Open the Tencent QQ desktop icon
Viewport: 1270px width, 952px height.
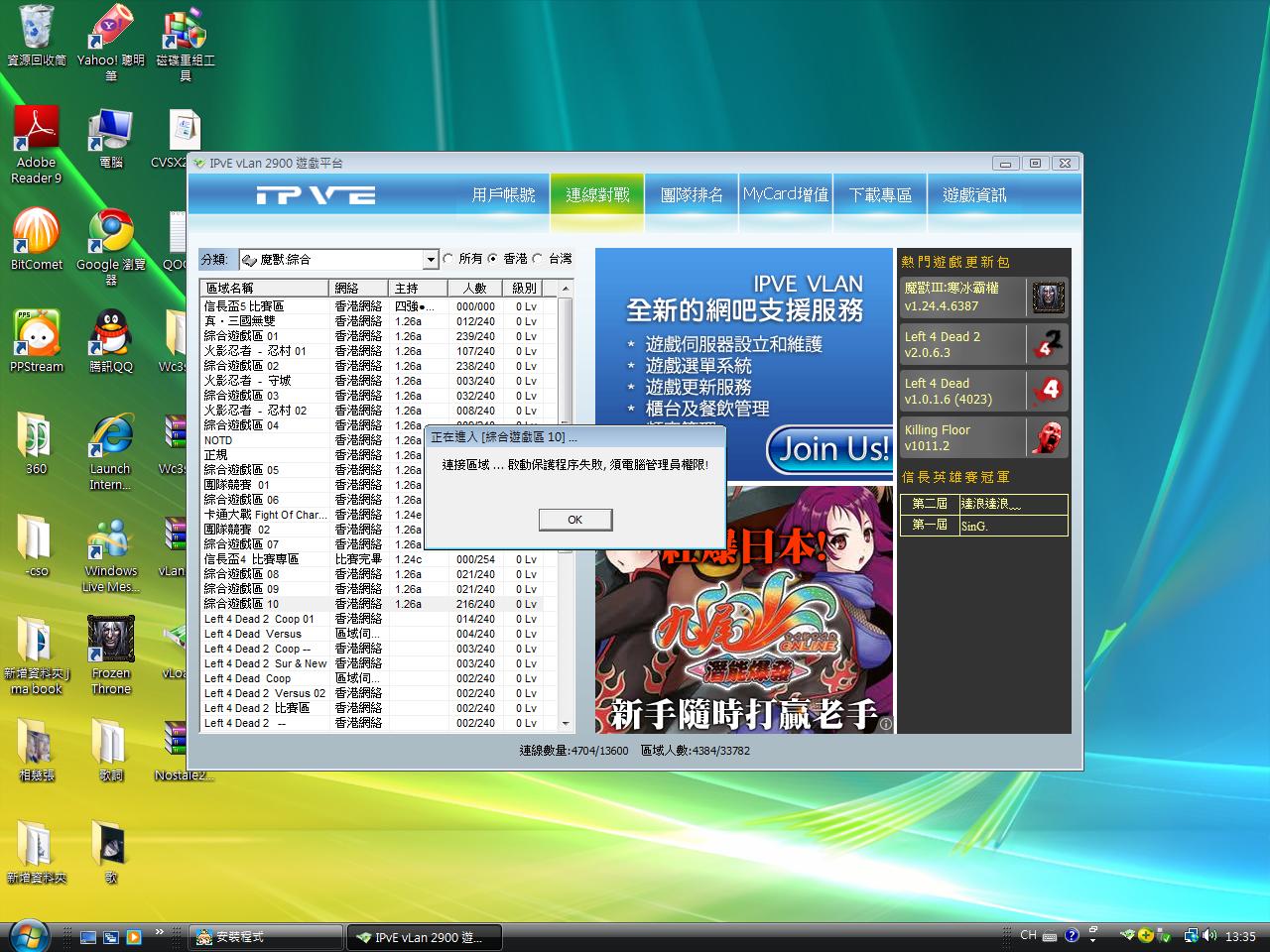(x=111, y=335)
